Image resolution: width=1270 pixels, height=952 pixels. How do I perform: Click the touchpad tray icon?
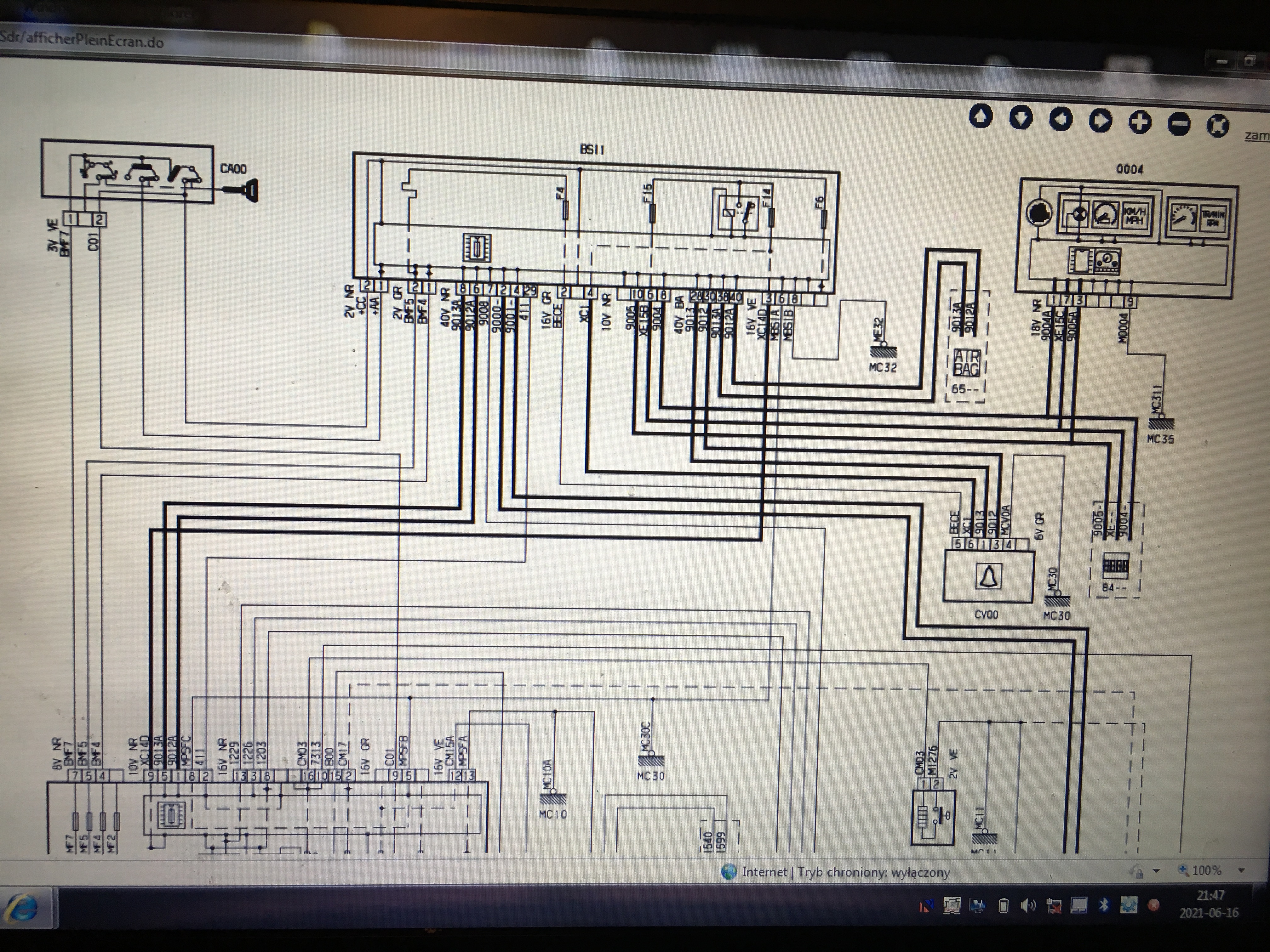coord(1079,905)
